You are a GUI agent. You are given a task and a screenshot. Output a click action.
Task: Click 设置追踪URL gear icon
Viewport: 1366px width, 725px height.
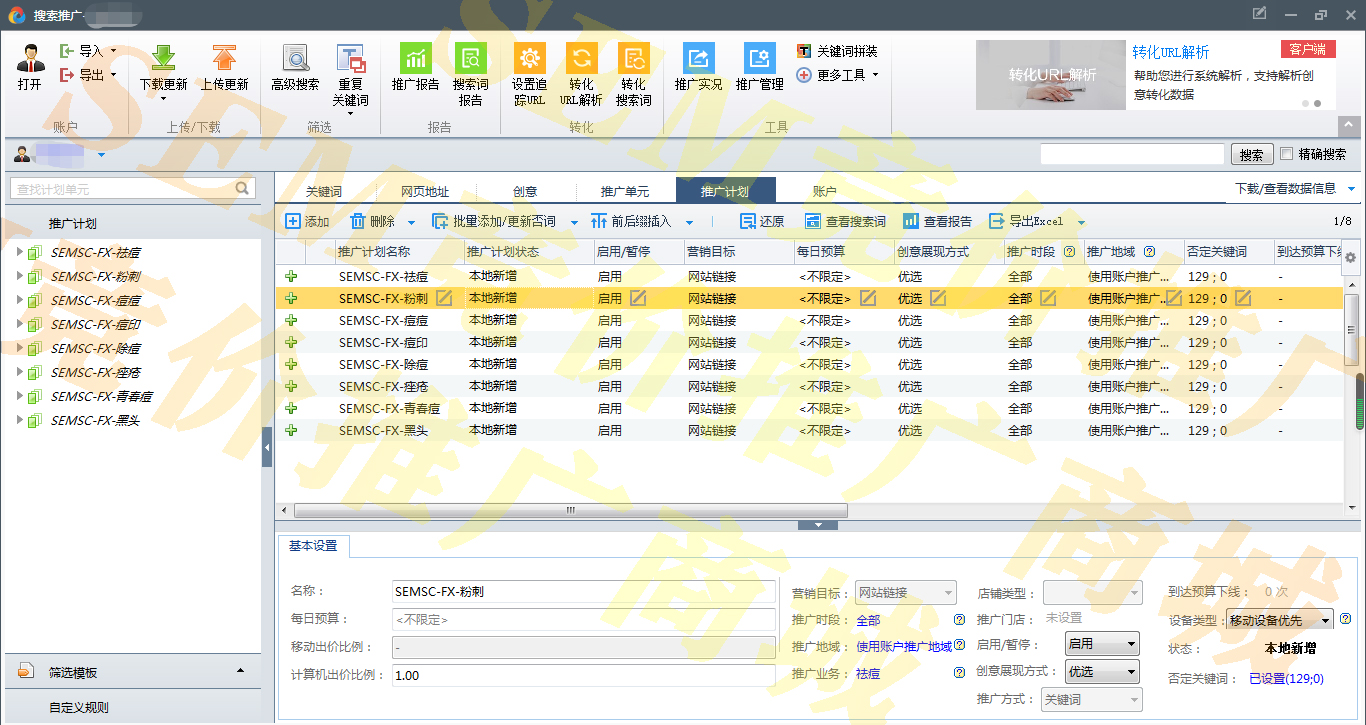point(529,58)
